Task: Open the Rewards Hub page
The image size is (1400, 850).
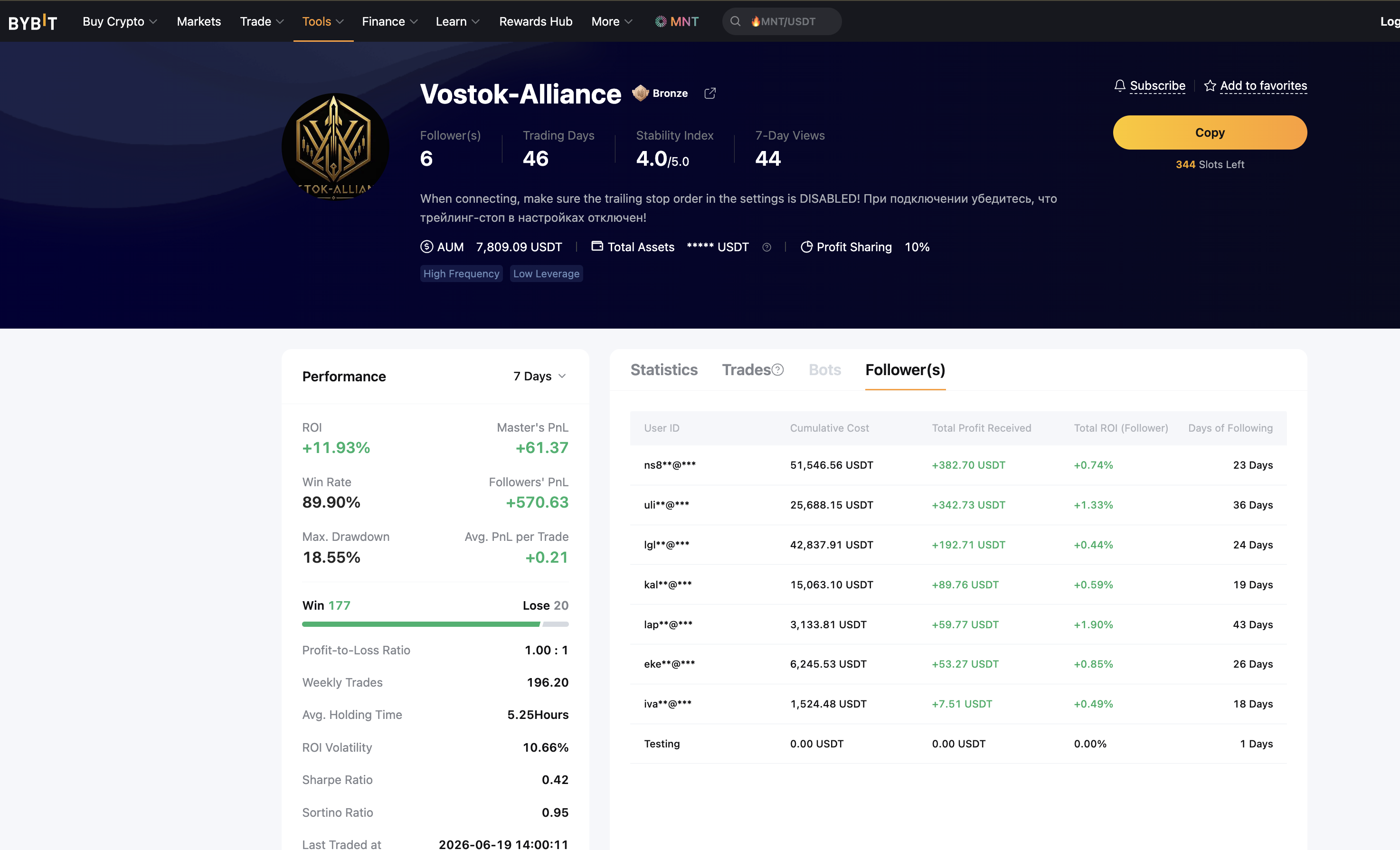Action: [535, 21]
